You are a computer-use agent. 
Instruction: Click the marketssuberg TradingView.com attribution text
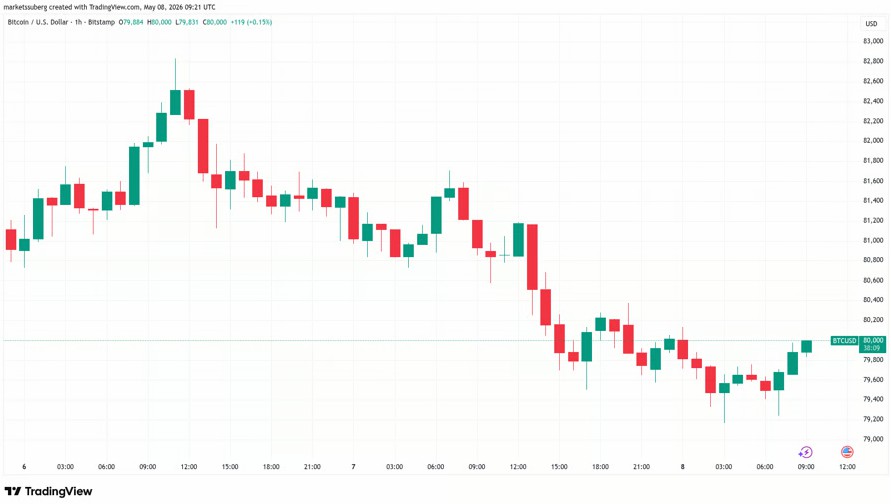coord(109,7)
